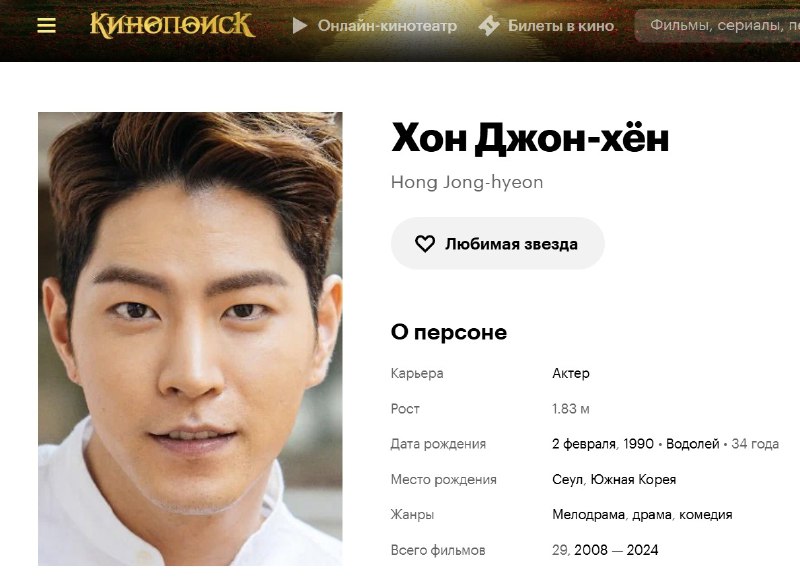Open the hamburger navigation menu
The image size is (800, 585).
(x=46, y=25)
